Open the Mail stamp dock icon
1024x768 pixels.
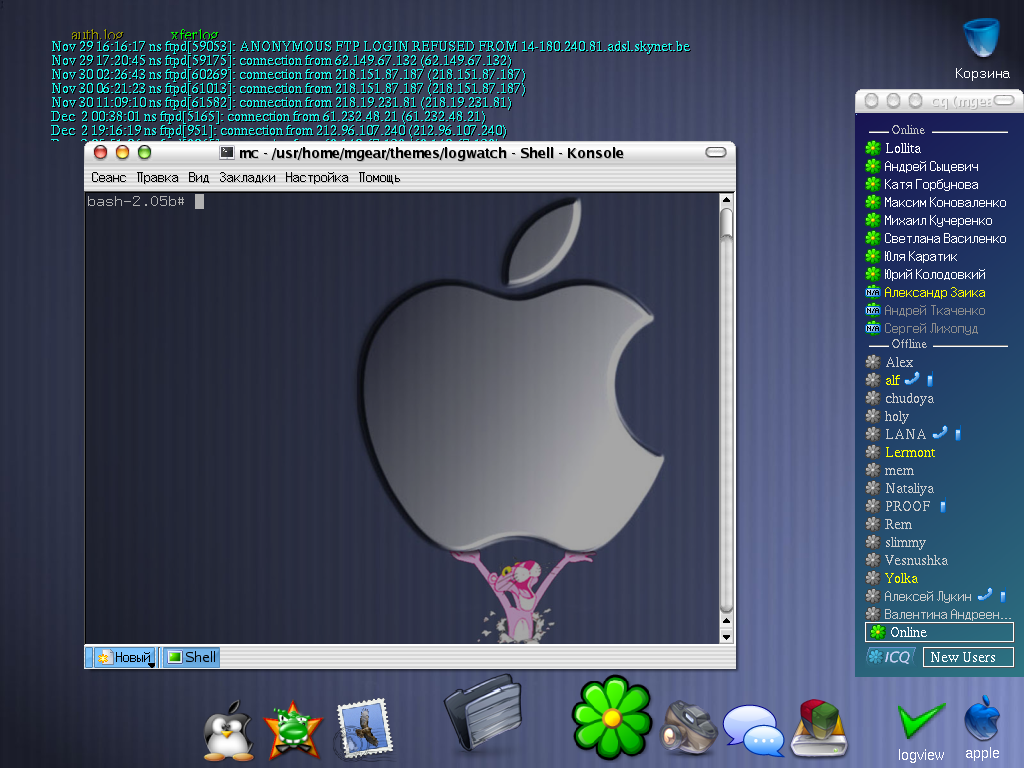point(364,728)
